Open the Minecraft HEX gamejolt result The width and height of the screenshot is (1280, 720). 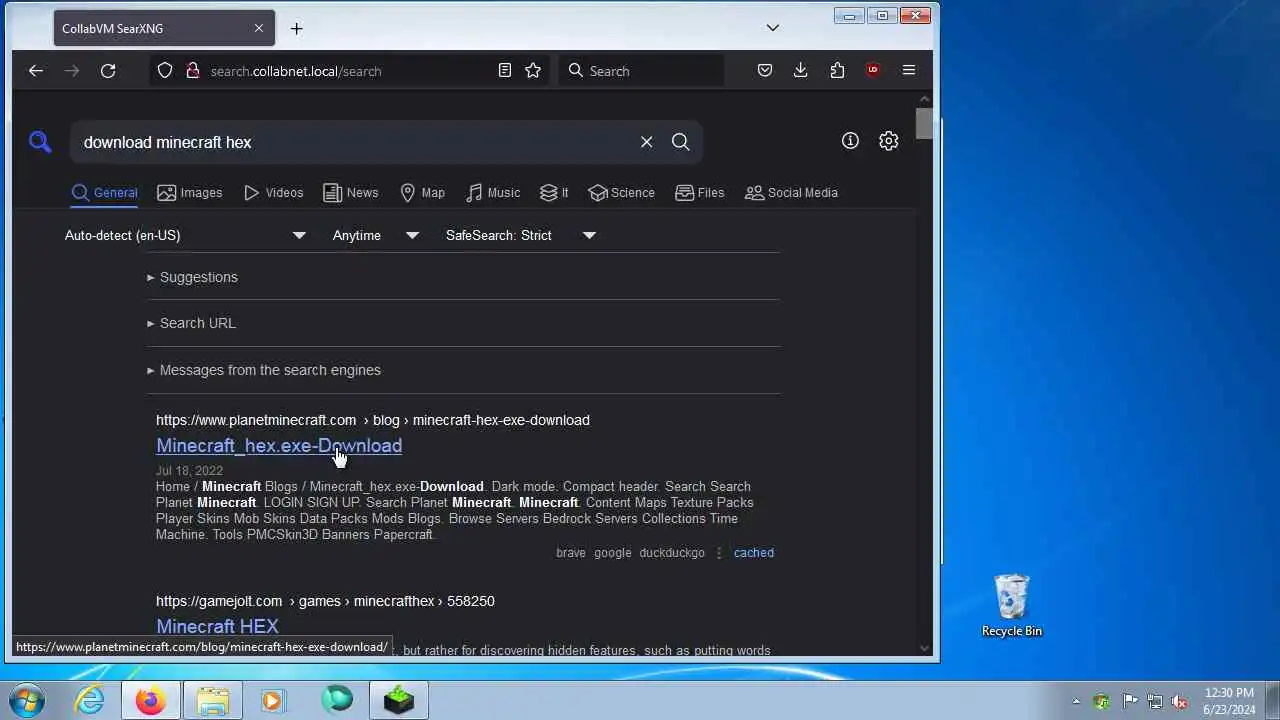pyautogui.click(x=217, y=627)
